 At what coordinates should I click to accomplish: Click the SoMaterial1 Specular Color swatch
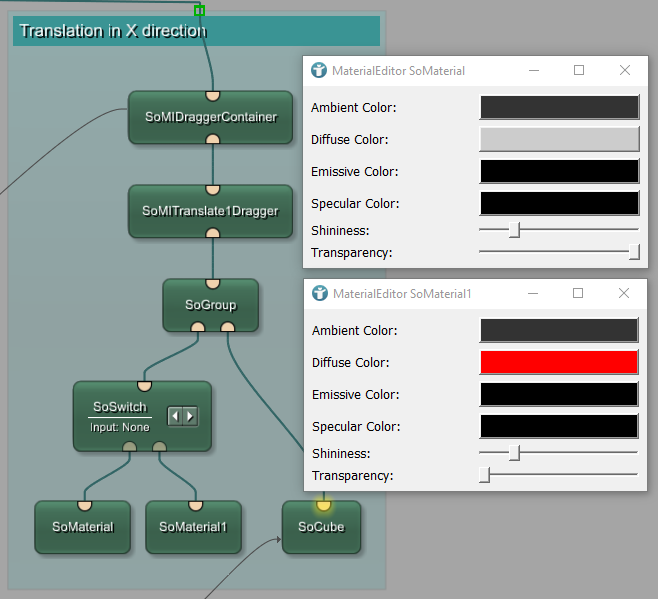(559, 426)
